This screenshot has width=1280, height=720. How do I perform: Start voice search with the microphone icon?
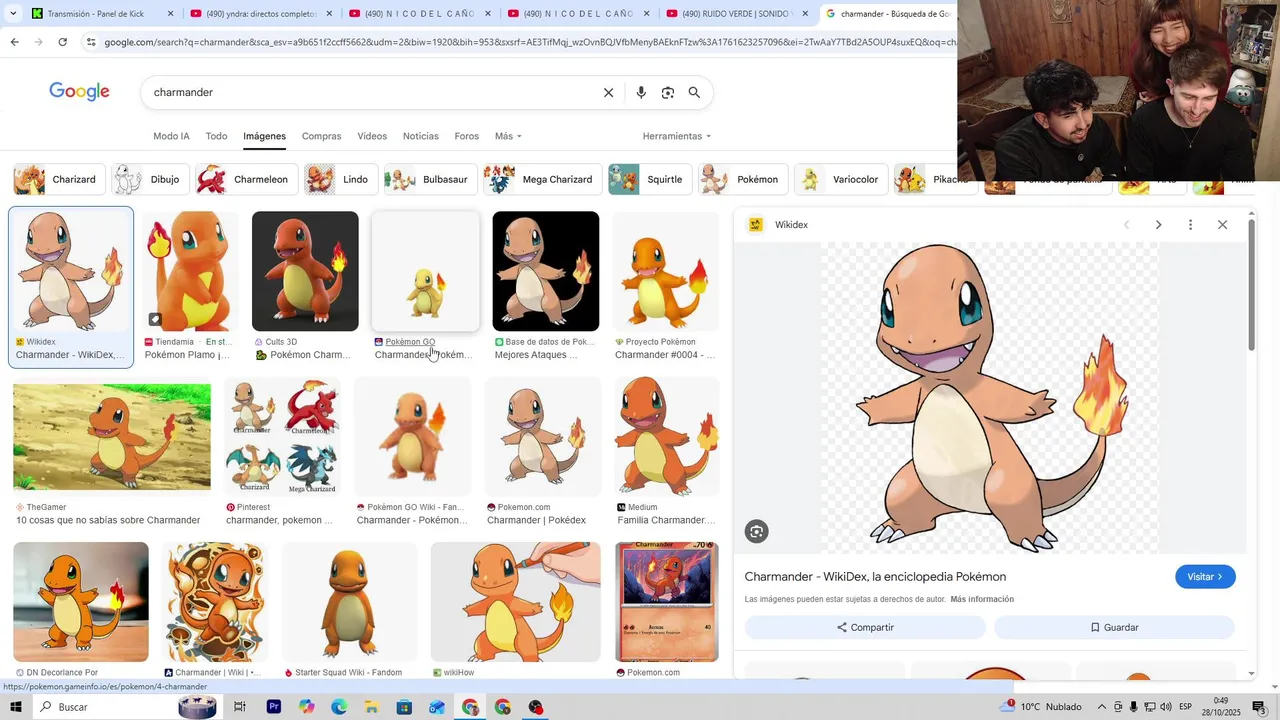click(x=641, y=92)
